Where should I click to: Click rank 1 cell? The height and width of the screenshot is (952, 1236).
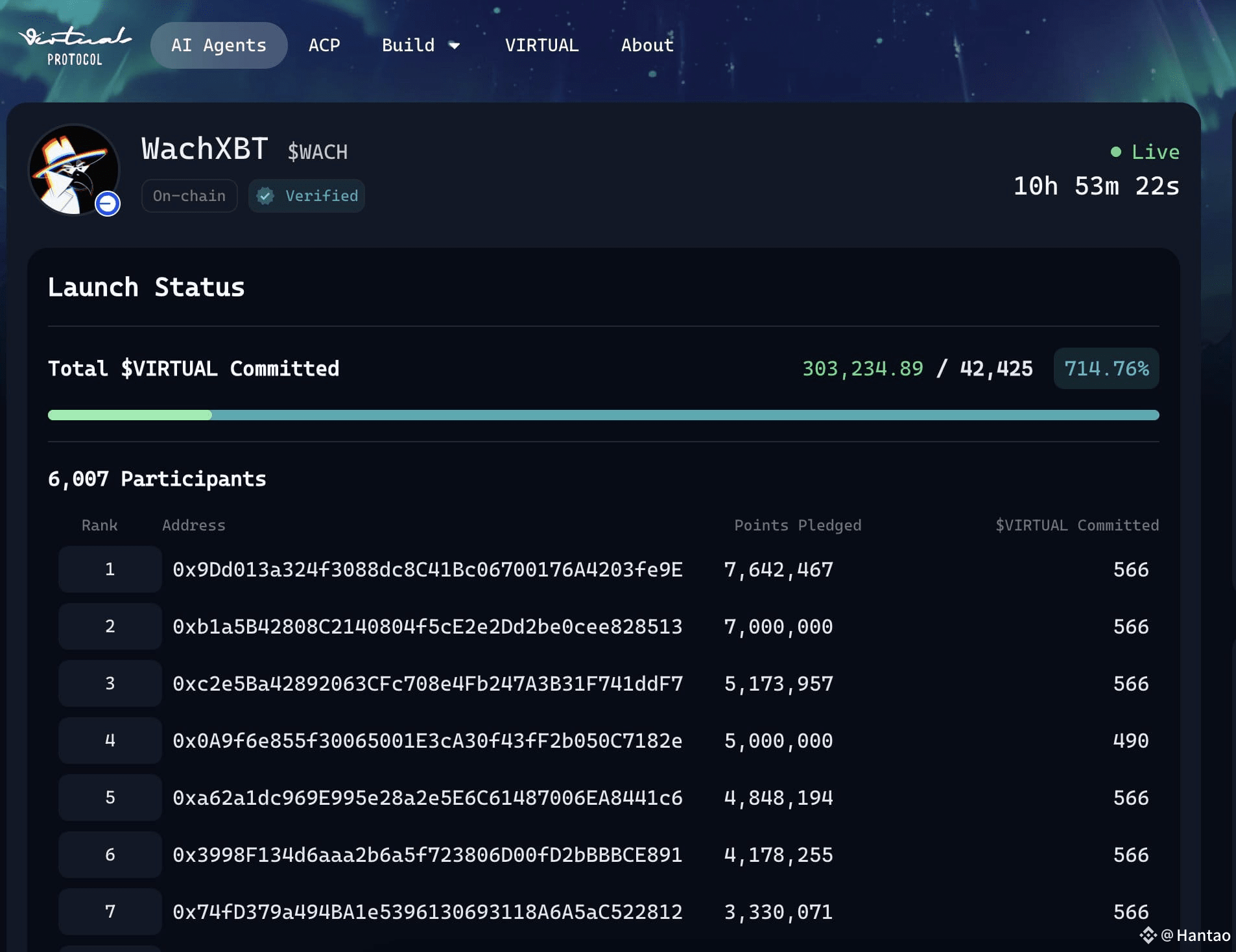coord(110,569)
